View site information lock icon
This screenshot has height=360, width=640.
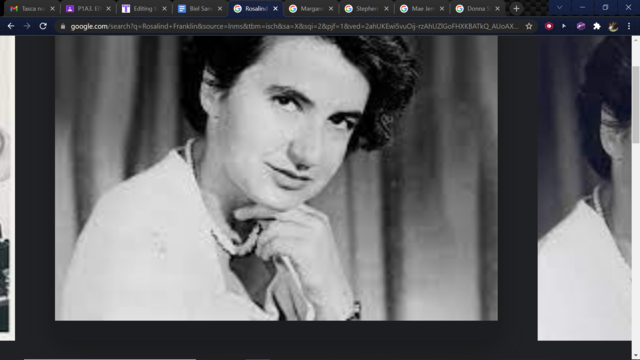(x=62, y=26)
